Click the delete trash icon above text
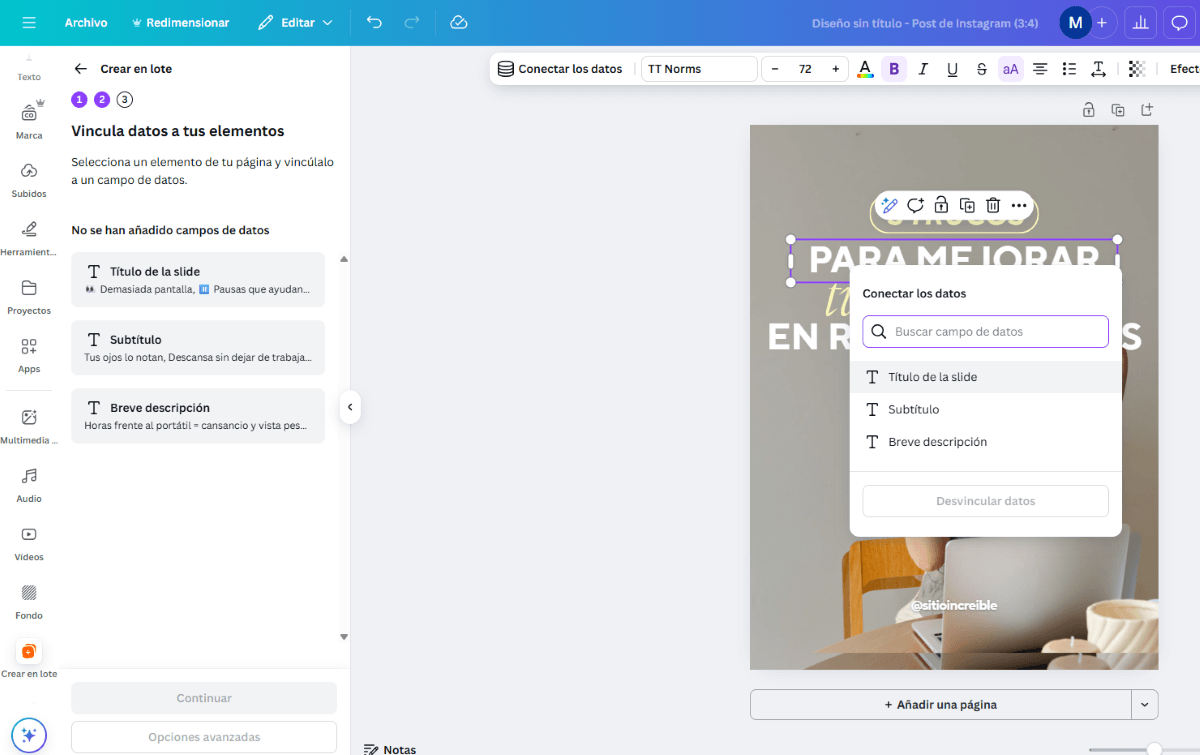The height and width of the screenshot is (755, 1200). (993, 205)
